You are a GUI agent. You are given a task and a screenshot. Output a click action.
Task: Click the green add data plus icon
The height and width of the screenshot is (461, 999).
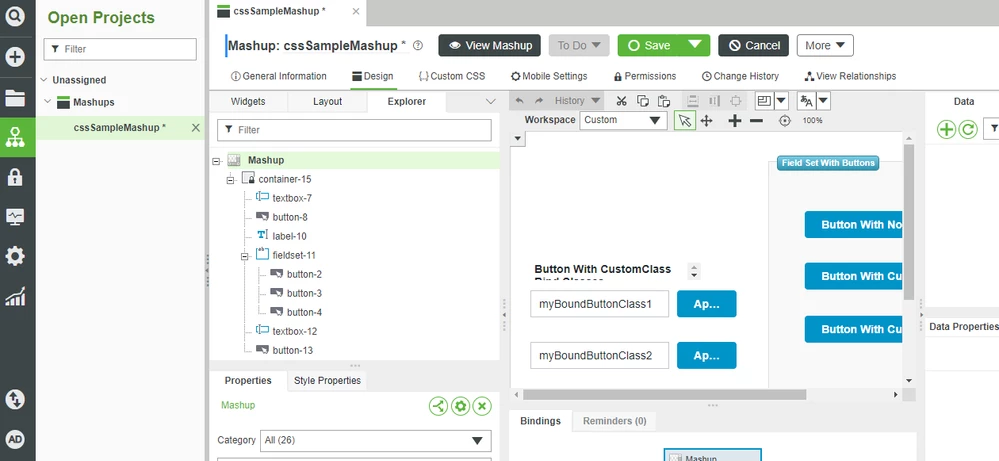click(947, 129)
